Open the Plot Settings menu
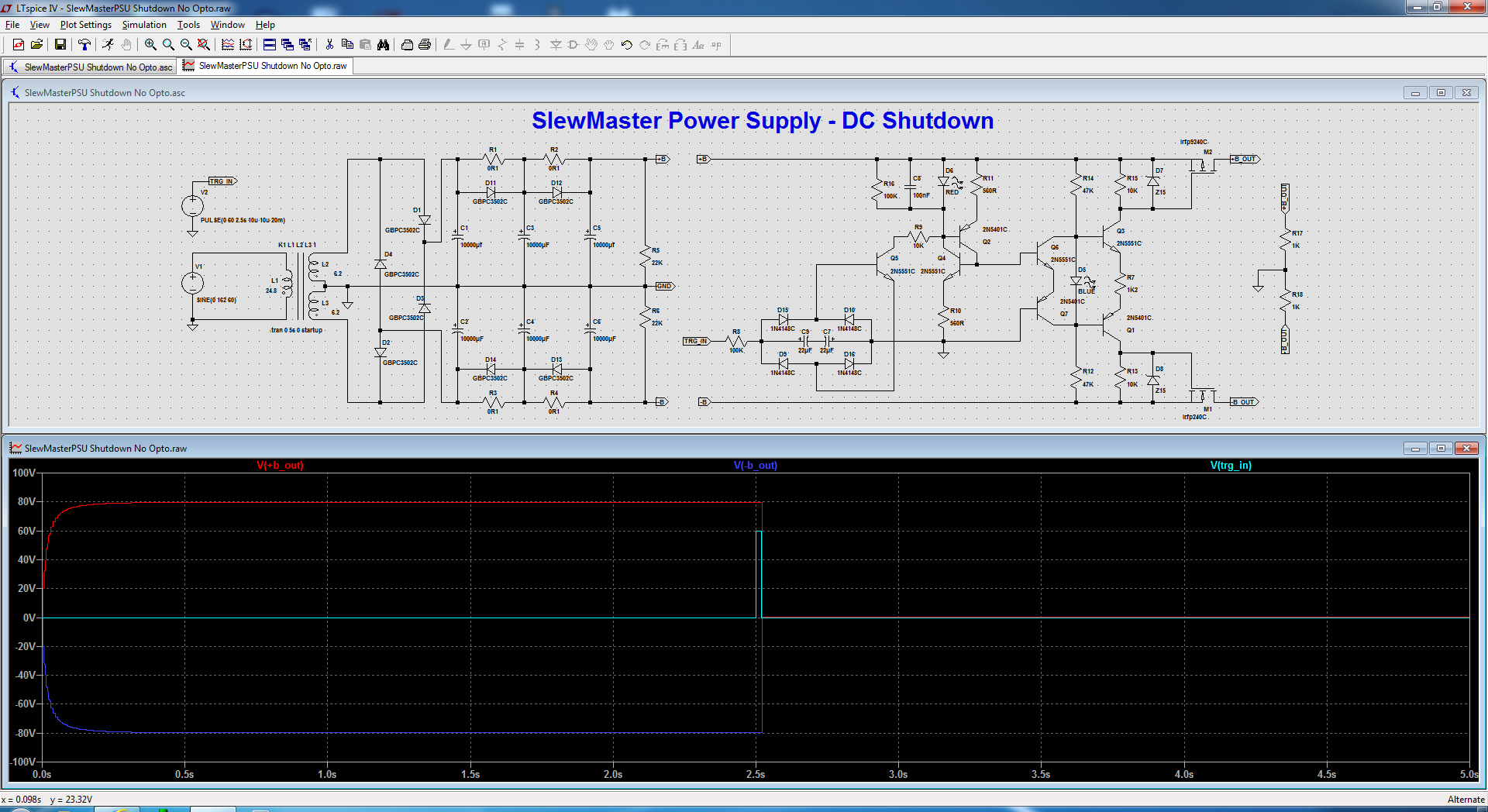 [x=86, y=25]
